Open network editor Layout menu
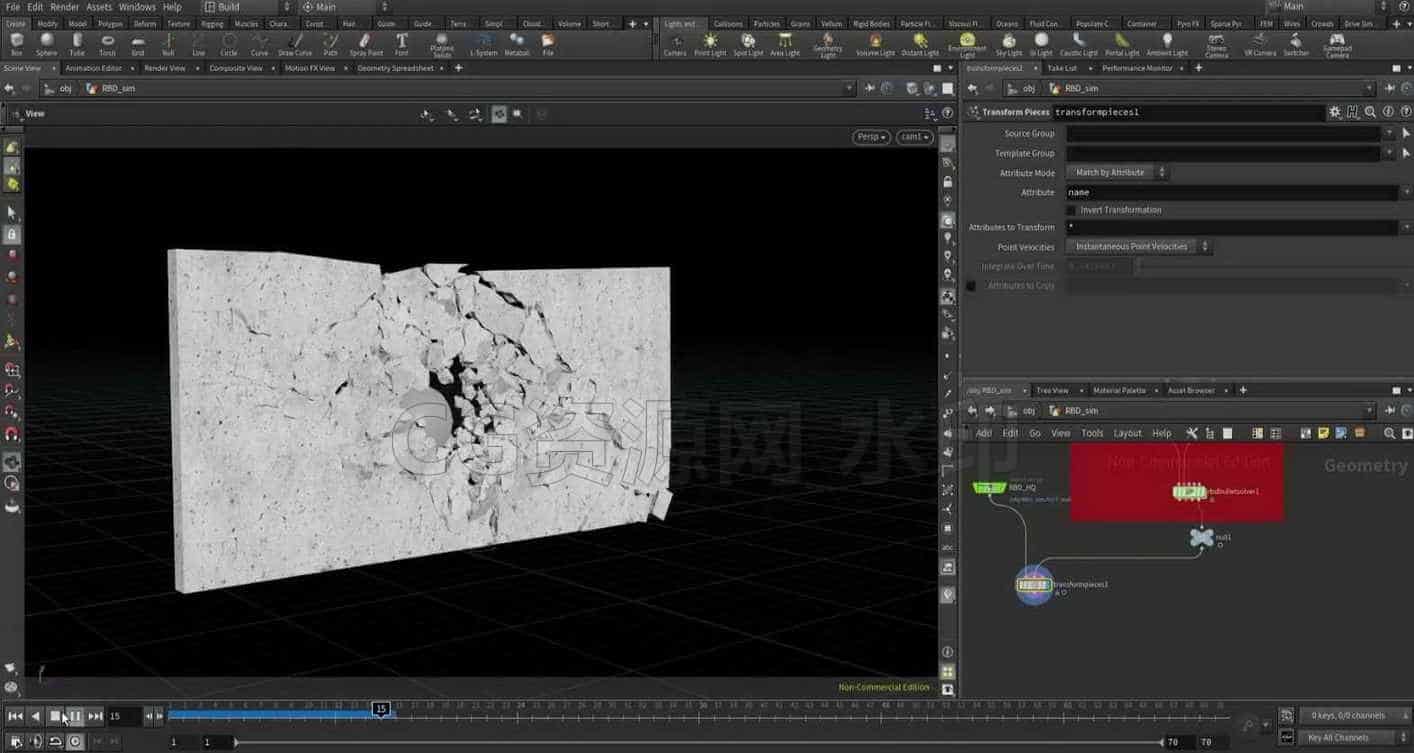Viewport: 1414px width, 753px height. tap(1127, 433)
